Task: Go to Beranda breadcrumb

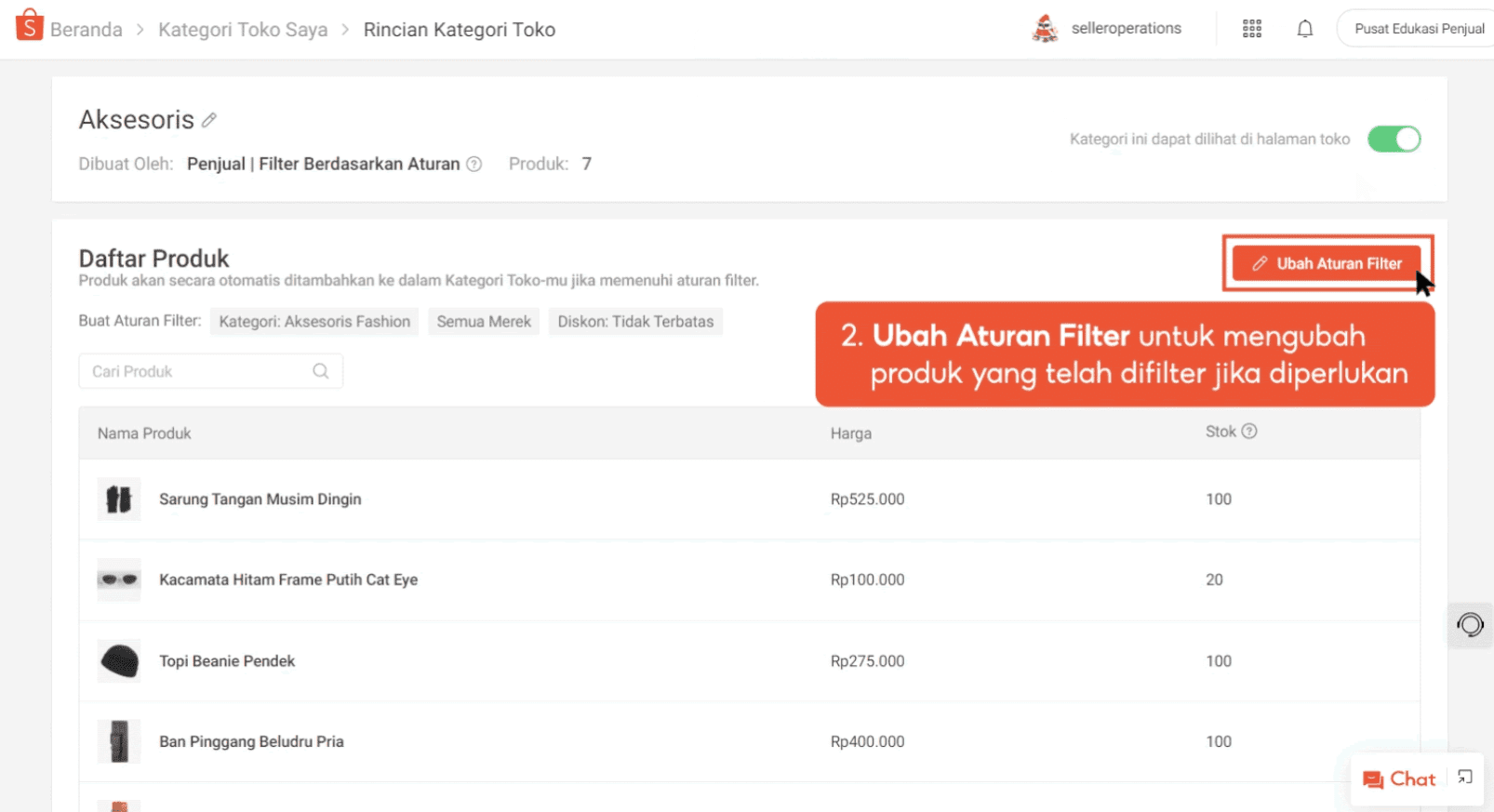Action: pyautogui.click(x=87, y=30)
